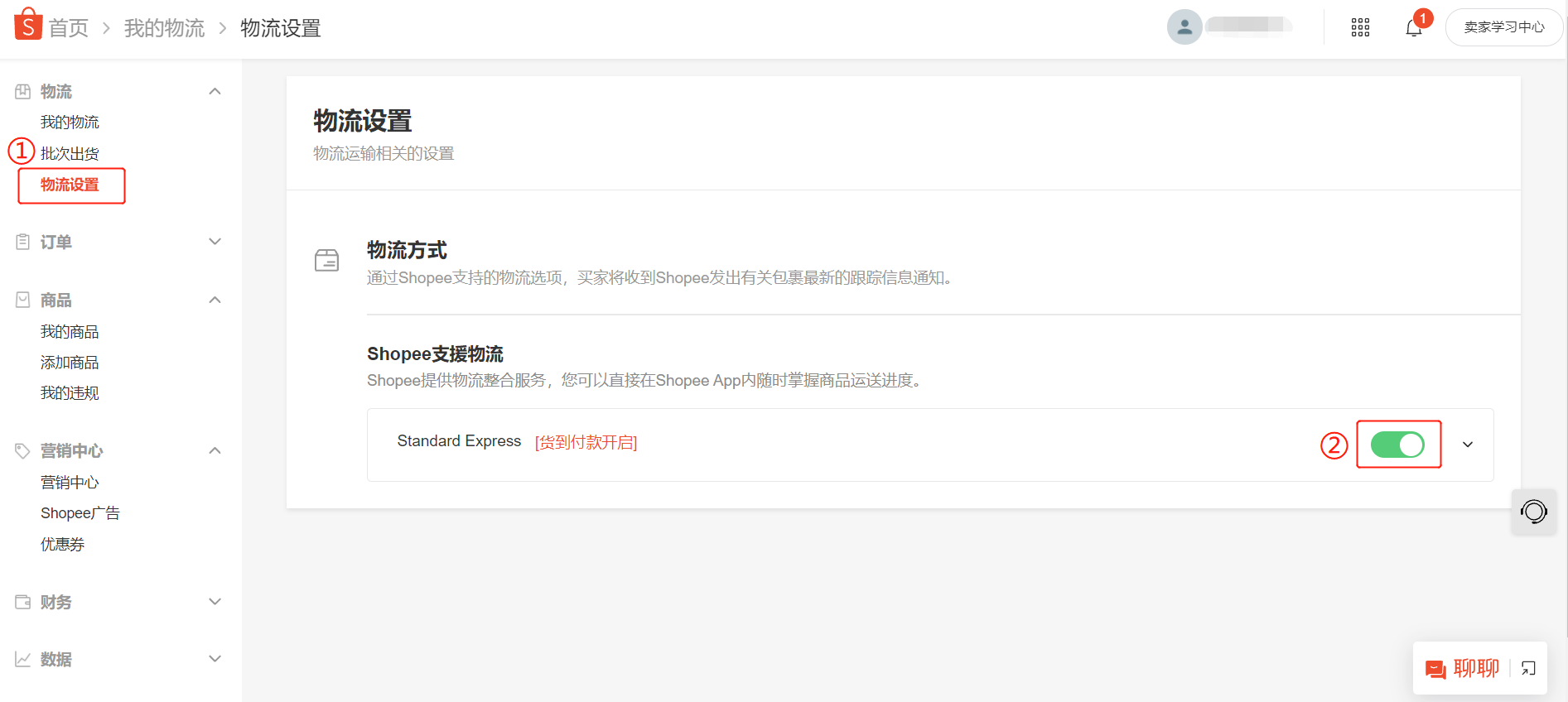This screenshot has width=1568, height=702.
Task: Click the Standard Express label
Action: 459,441
